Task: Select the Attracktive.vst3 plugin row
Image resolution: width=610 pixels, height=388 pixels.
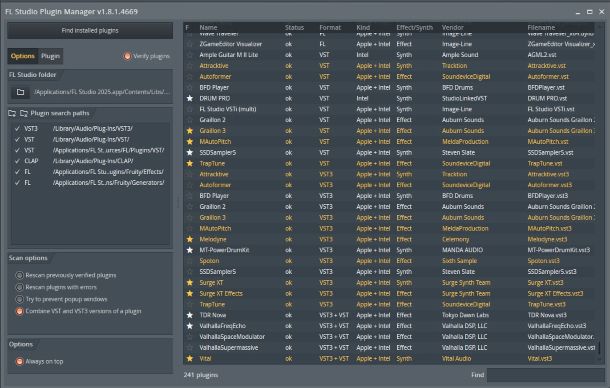Action: (390, 174)
